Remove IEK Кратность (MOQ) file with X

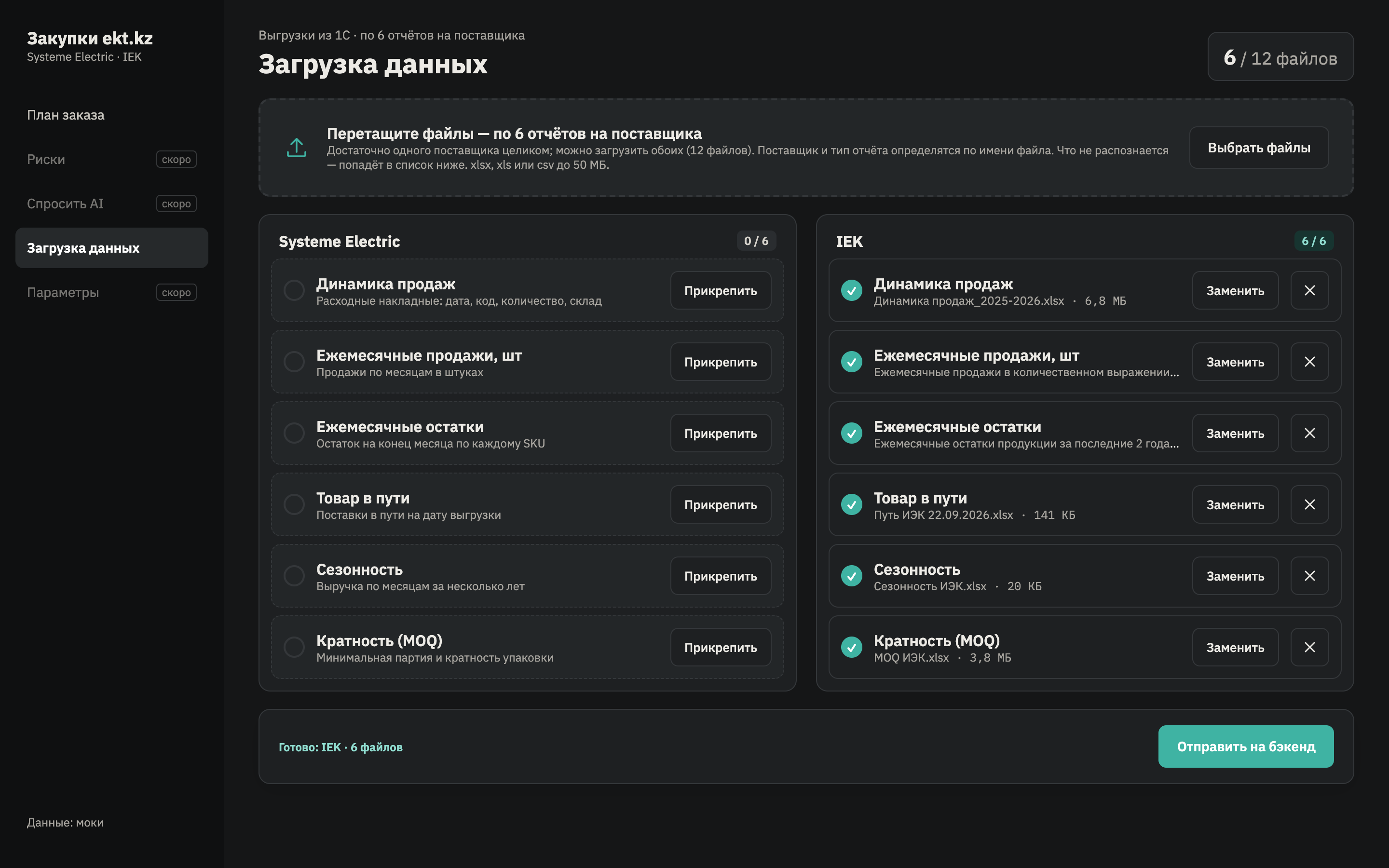pyautogui.click(x=1309, y=647)
